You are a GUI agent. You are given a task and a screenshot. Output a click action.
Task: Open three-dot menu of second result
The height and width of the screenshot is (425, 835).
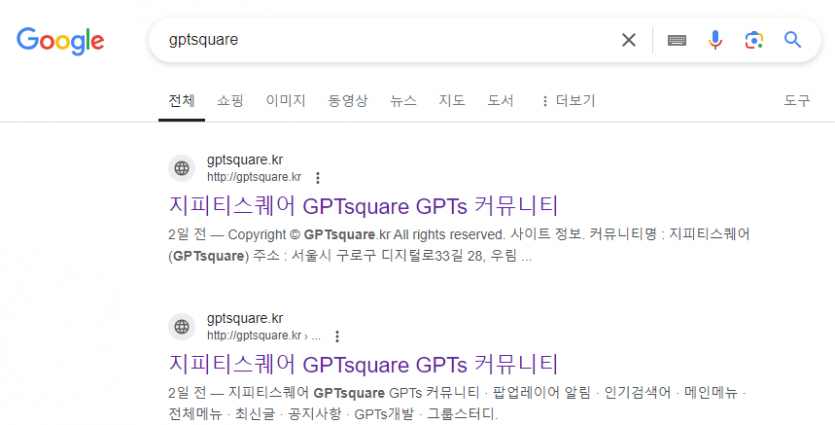click(337, 336)
